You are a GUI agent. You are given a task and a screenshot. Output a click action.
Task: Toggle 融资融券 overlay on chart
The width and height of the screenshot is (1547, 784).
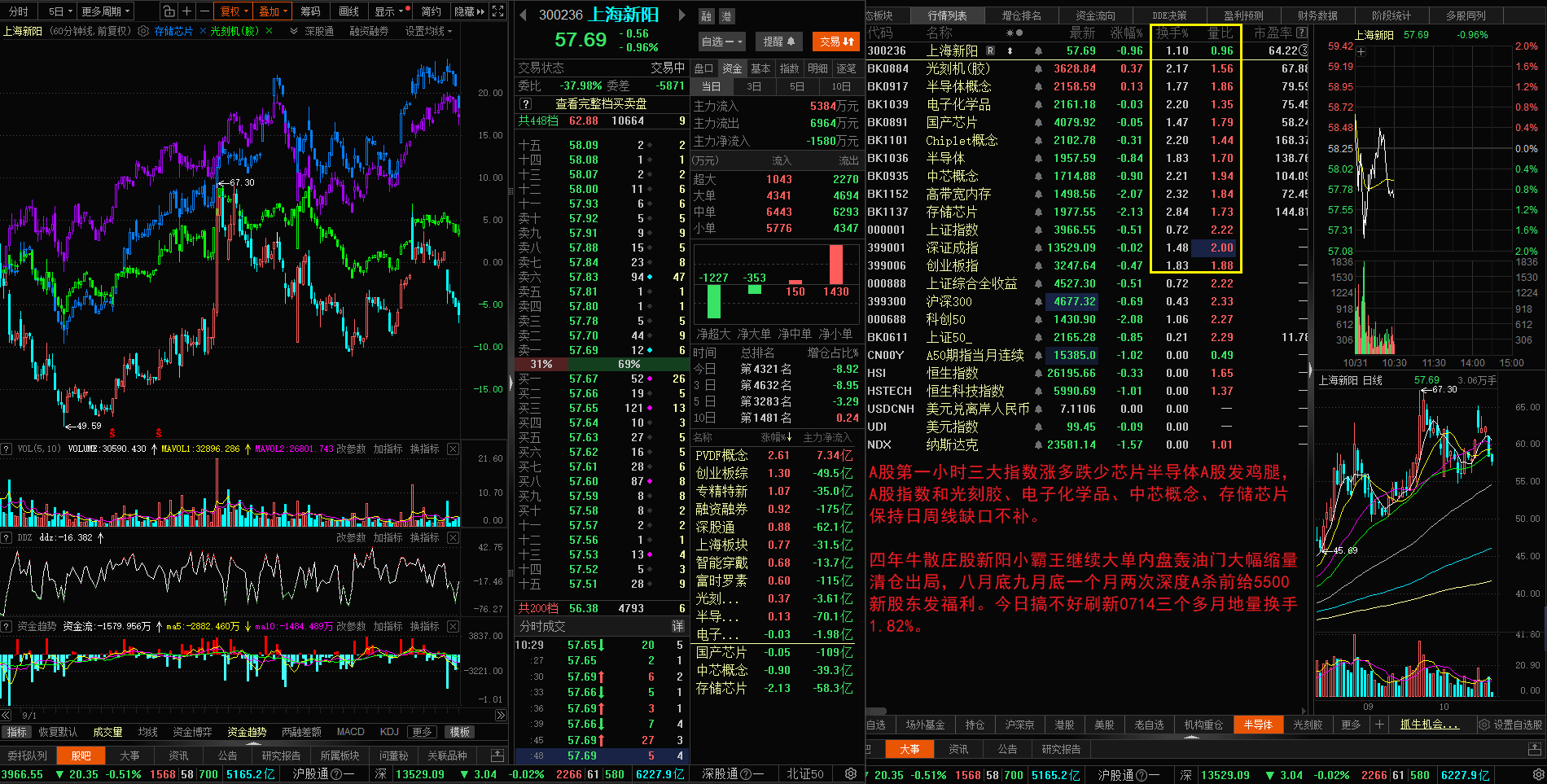pos(369,31)
